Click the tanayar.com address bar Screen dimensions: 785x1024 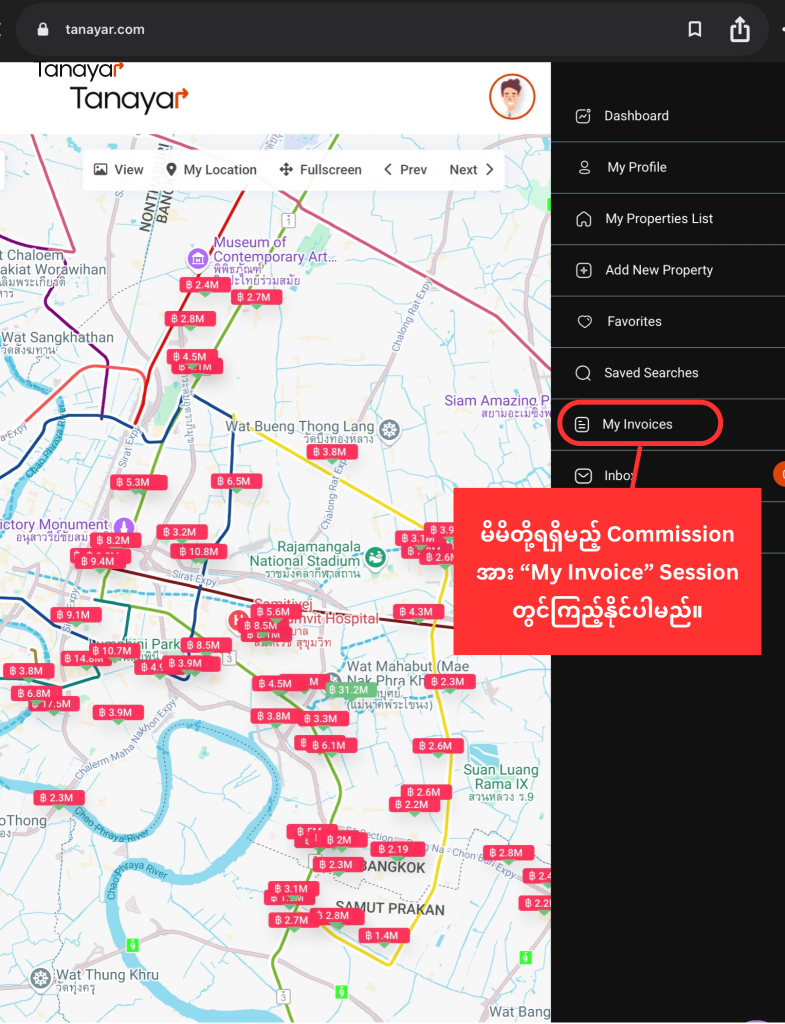pos(105,30)
